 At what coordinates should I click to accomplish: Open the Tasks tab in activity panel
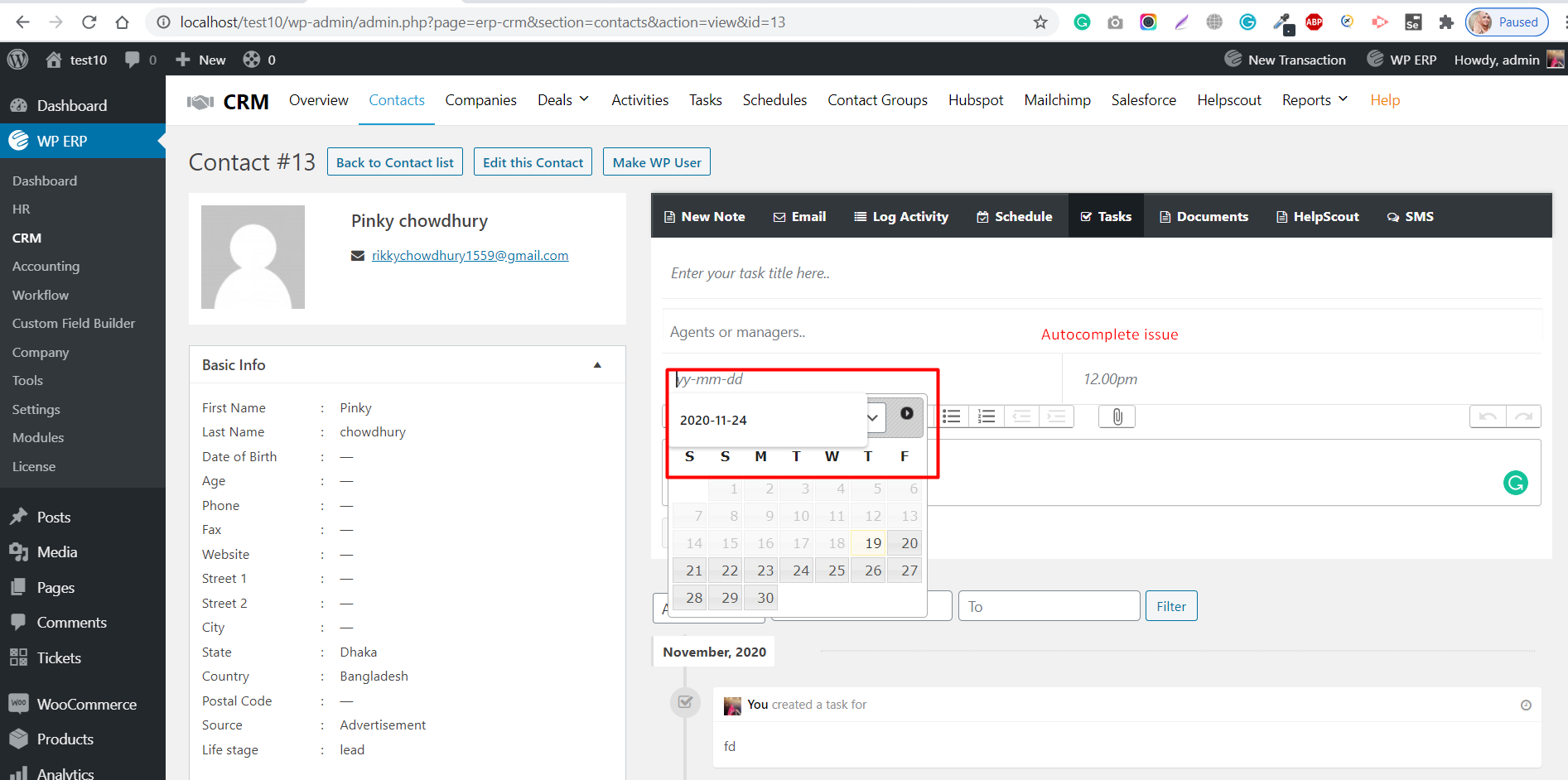[1106, 216]
